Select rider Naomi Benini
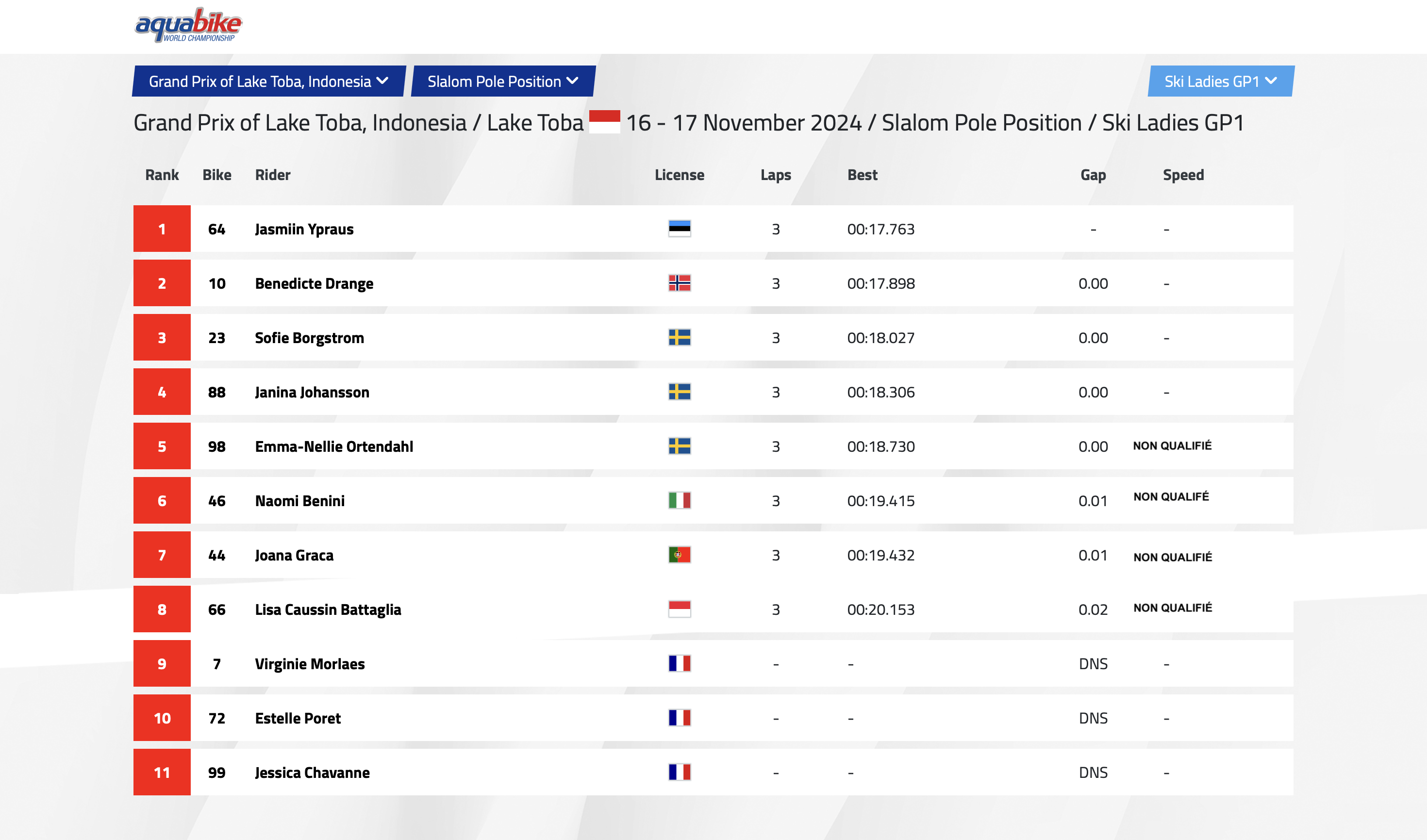The width and height of the screenshot is (1427, 840). [x=299, y=501]
